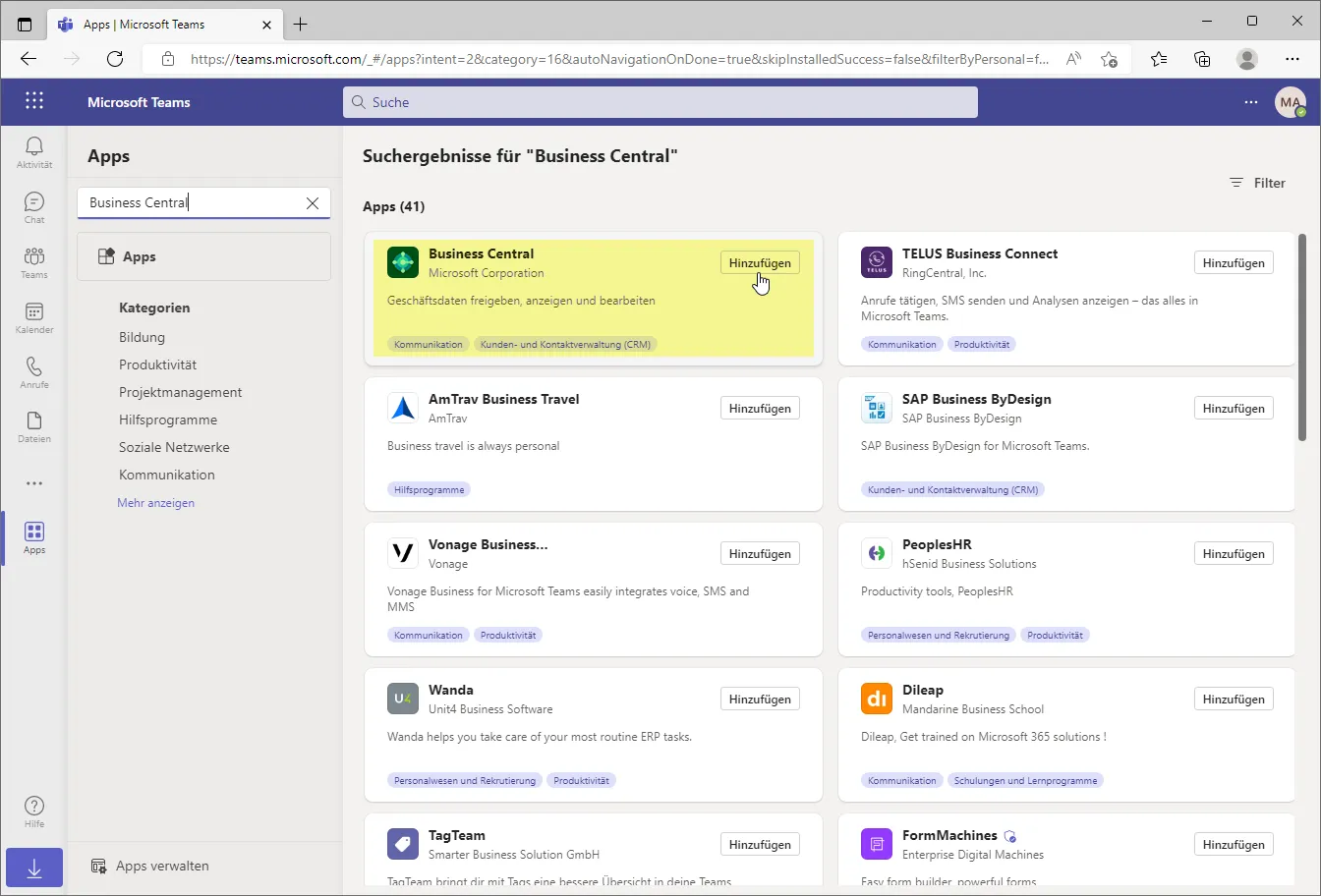Add Dileap app via Hinzufügen

click(1234, 699)
